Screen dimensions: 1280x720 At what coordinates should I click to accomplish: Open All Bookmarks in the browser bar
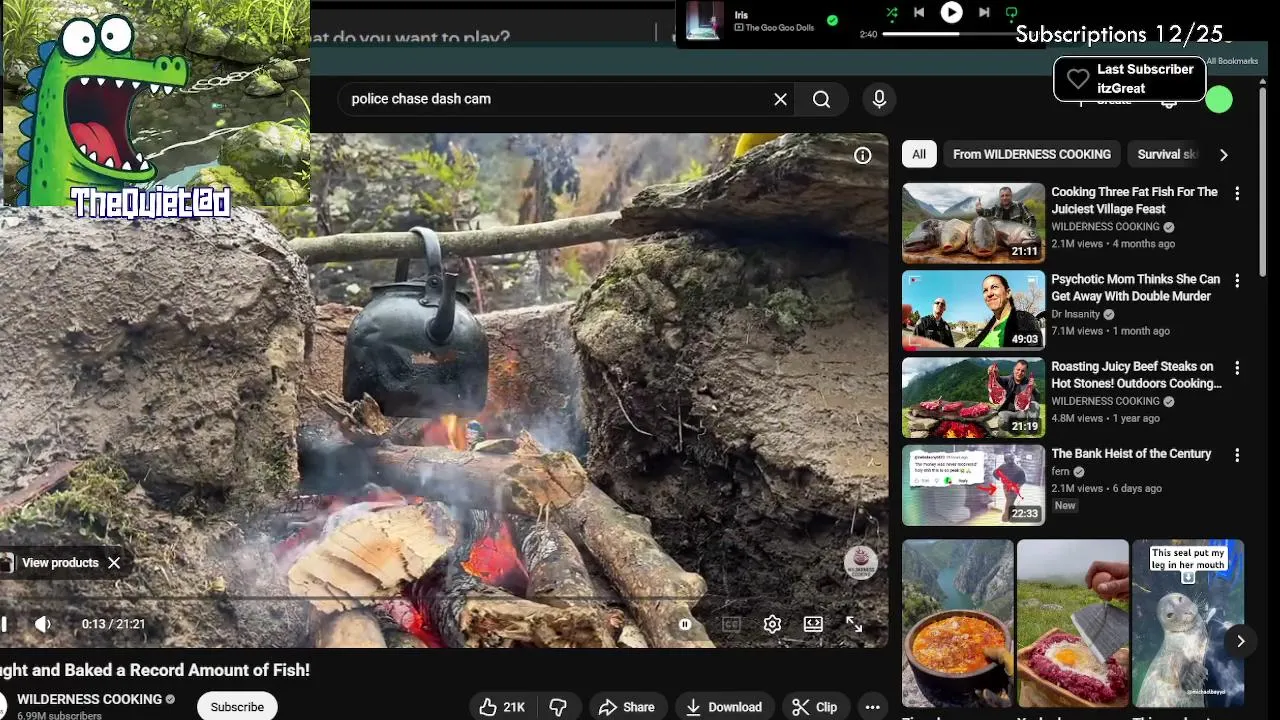pos(1232,61)
